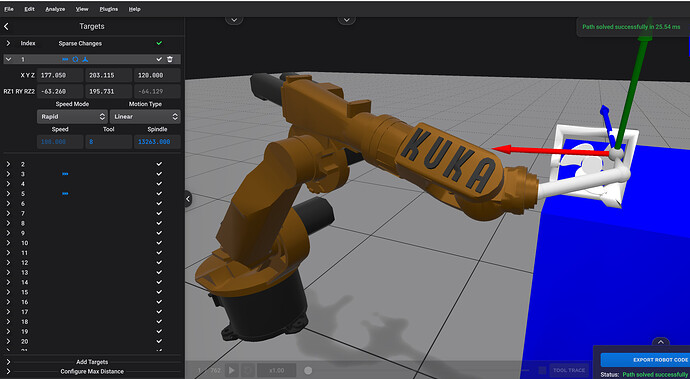
Task: Open the Motion Type Linear dropdown
Action: [x=145, y=117]
